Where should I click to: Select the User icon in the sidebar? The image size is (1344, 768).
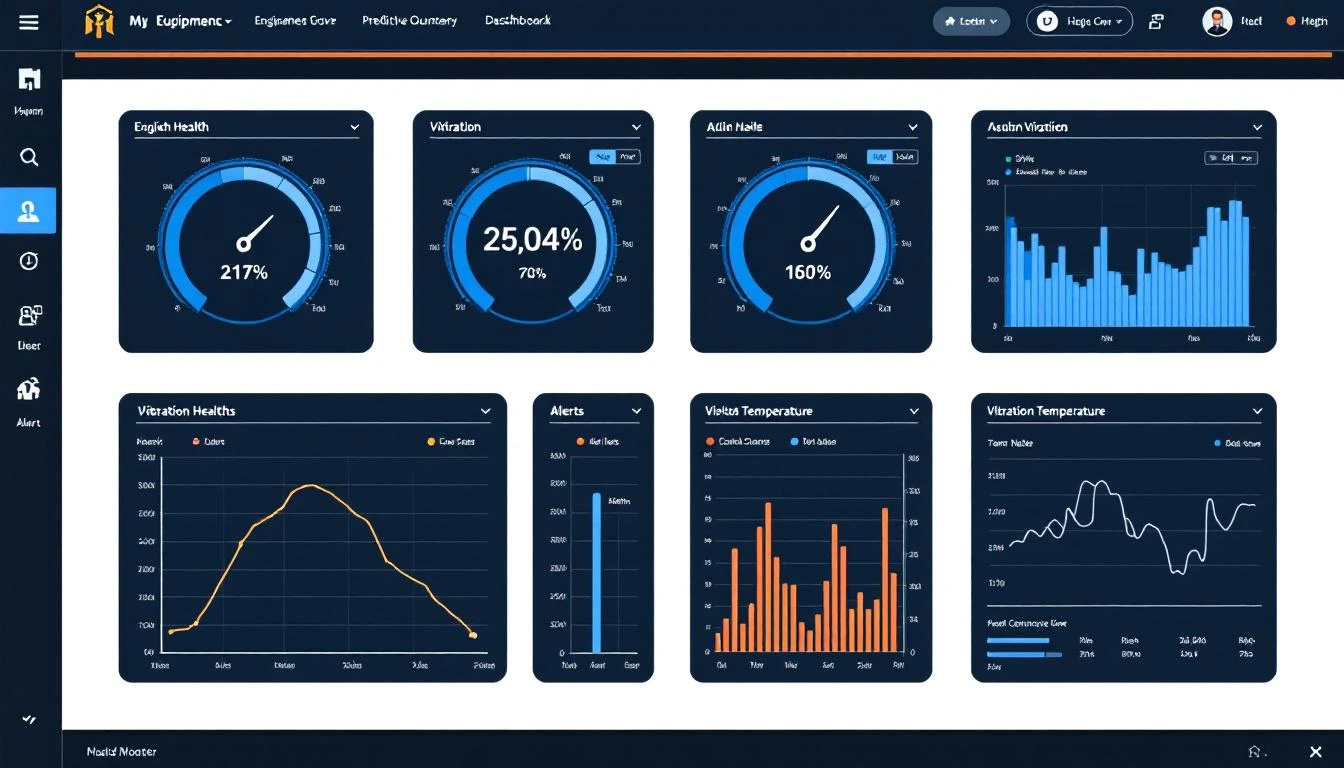point(28,315)
